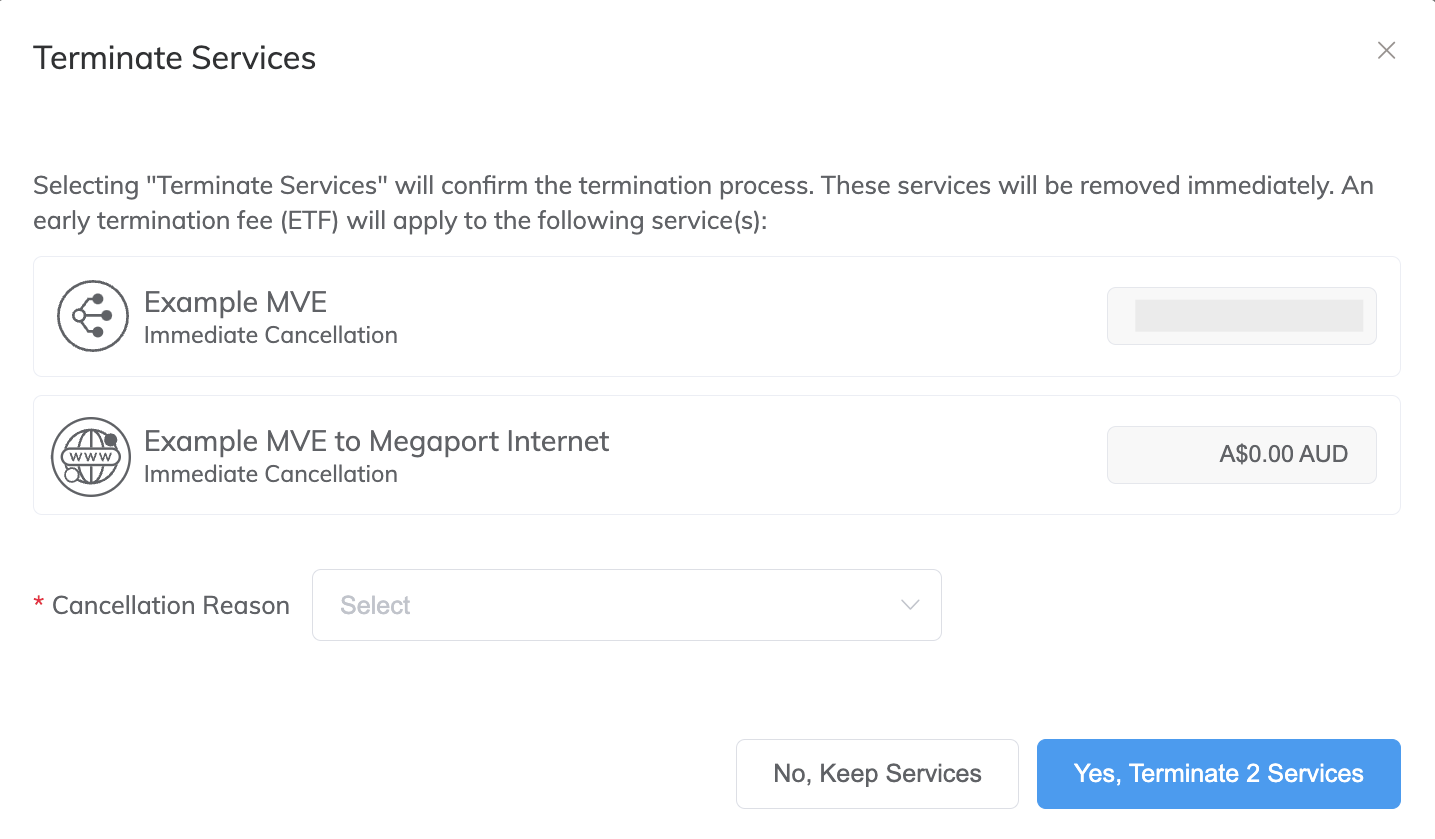The width and height of the screenshot is (1435, 839).
Task: Confirm with Yes, Terminate 2 Services
Action: (1218, 773)
